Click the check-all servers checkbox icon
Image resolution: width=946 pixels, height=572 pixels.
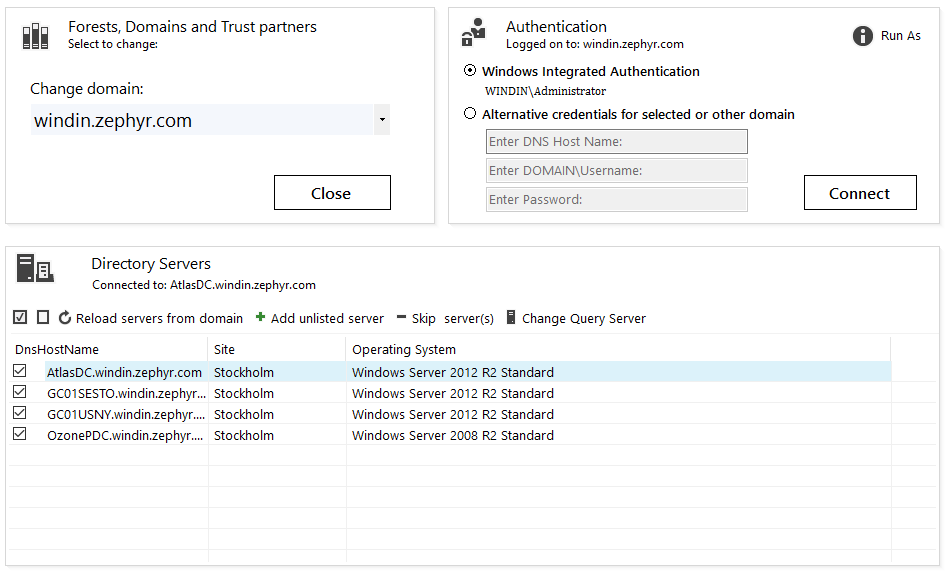tap(20, 317)
